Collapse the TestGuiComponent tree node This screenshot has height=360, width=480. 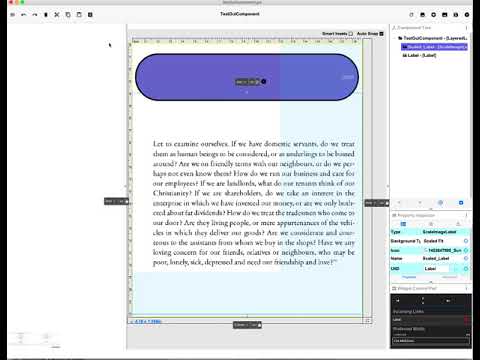point(395,38)
